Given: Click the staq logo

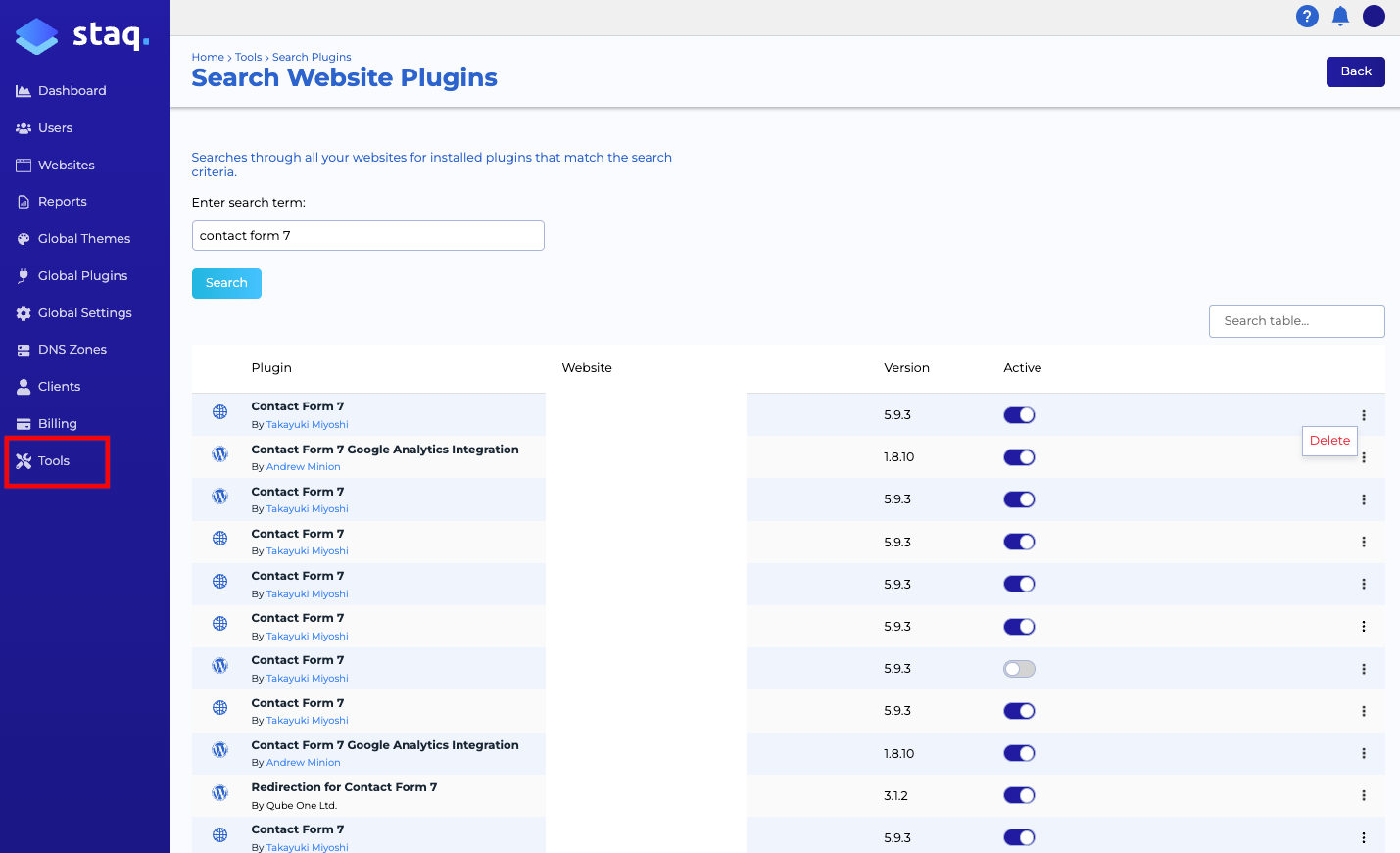Looking at the screenshot, I should coord(82,35).
